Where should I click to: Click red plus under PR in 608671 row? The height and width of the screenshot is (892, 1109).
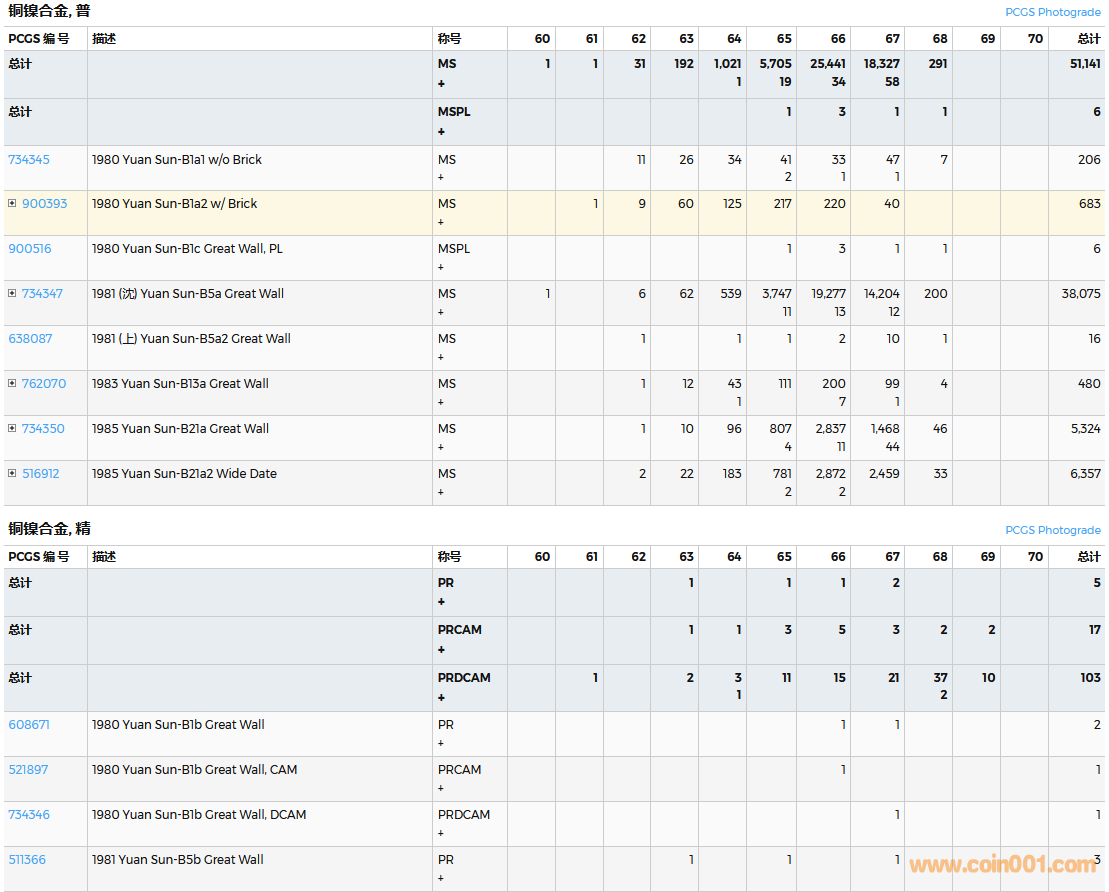441,743
